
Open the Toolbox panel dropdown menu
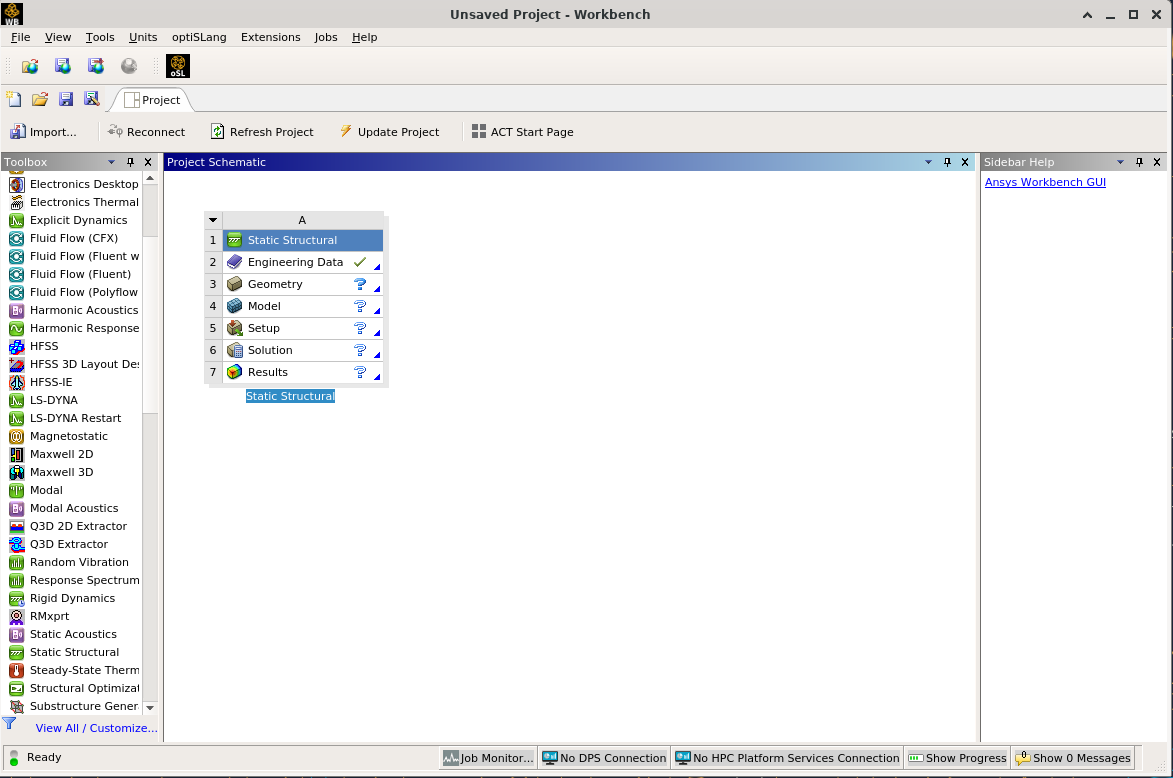(112, 162)
